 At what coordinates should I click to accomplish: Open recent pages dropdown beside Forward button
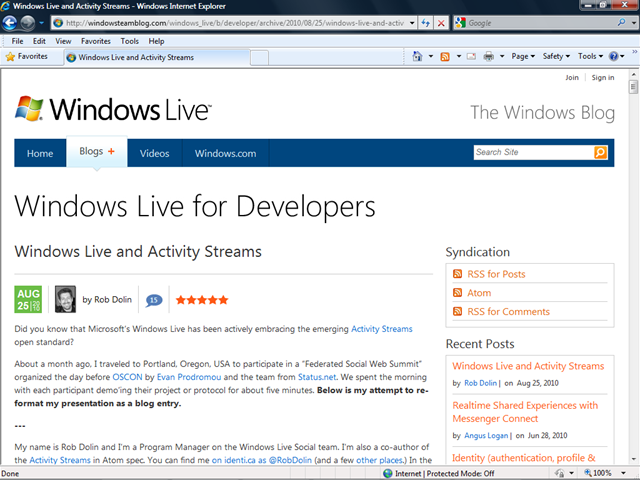coord(41,23)
